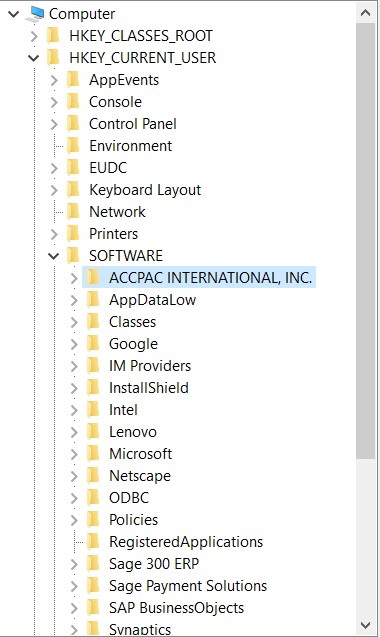Click the InstallShield folder icon
The image size is (380, 637).
93,388
